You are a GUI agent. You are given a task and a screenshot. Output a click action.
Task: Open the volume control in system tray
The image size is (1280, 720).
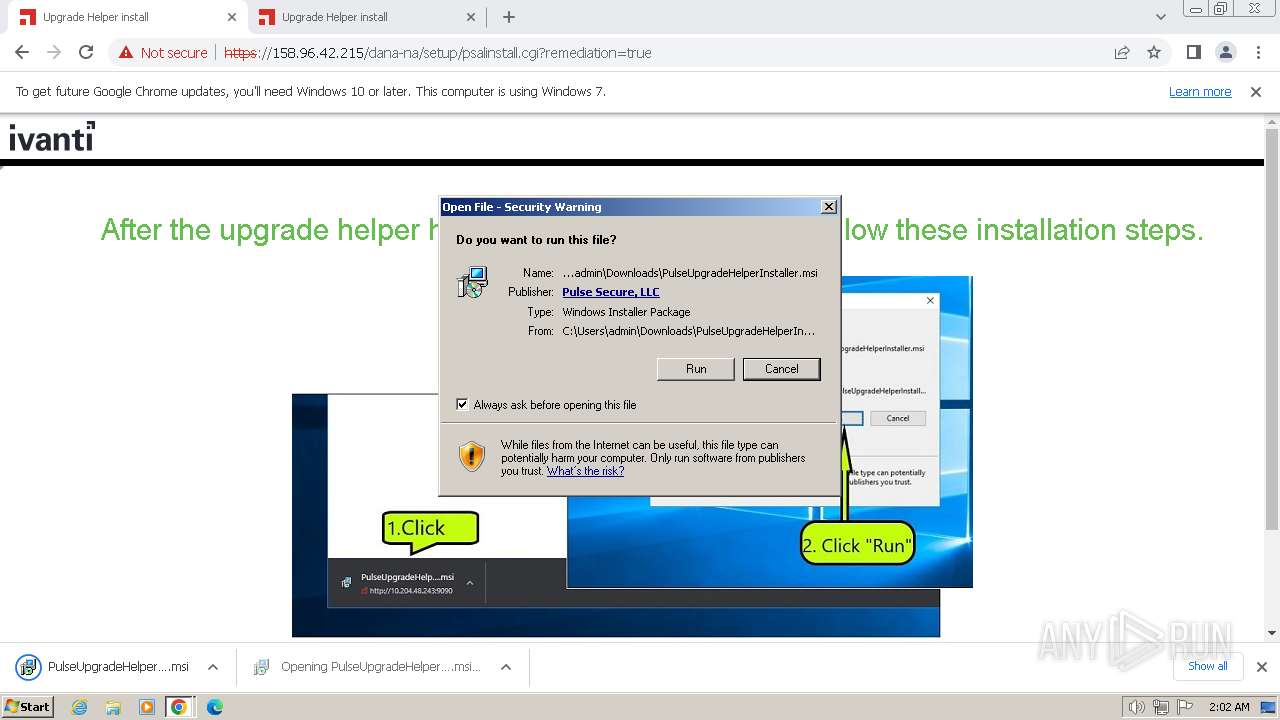pyautogui.click(x=1137, y=707)
